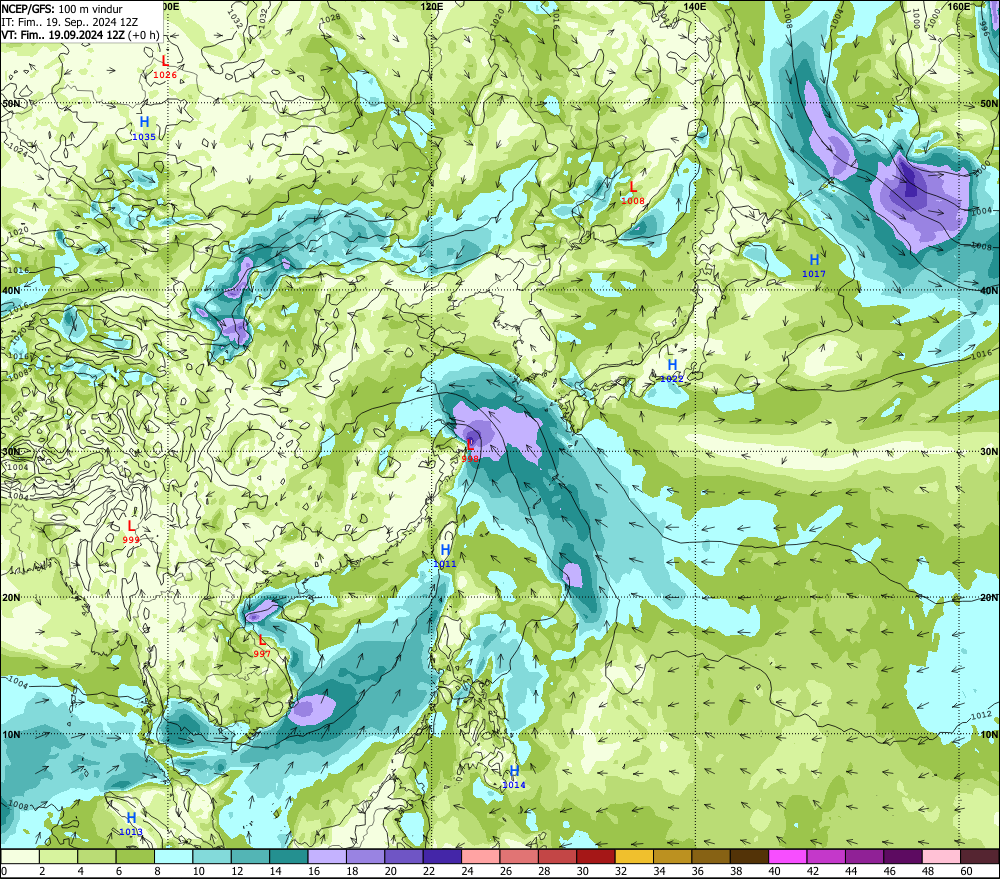Click the pale yellow 0–2 legend swatch
The image size is (1000, 879).
click(20, 856)
